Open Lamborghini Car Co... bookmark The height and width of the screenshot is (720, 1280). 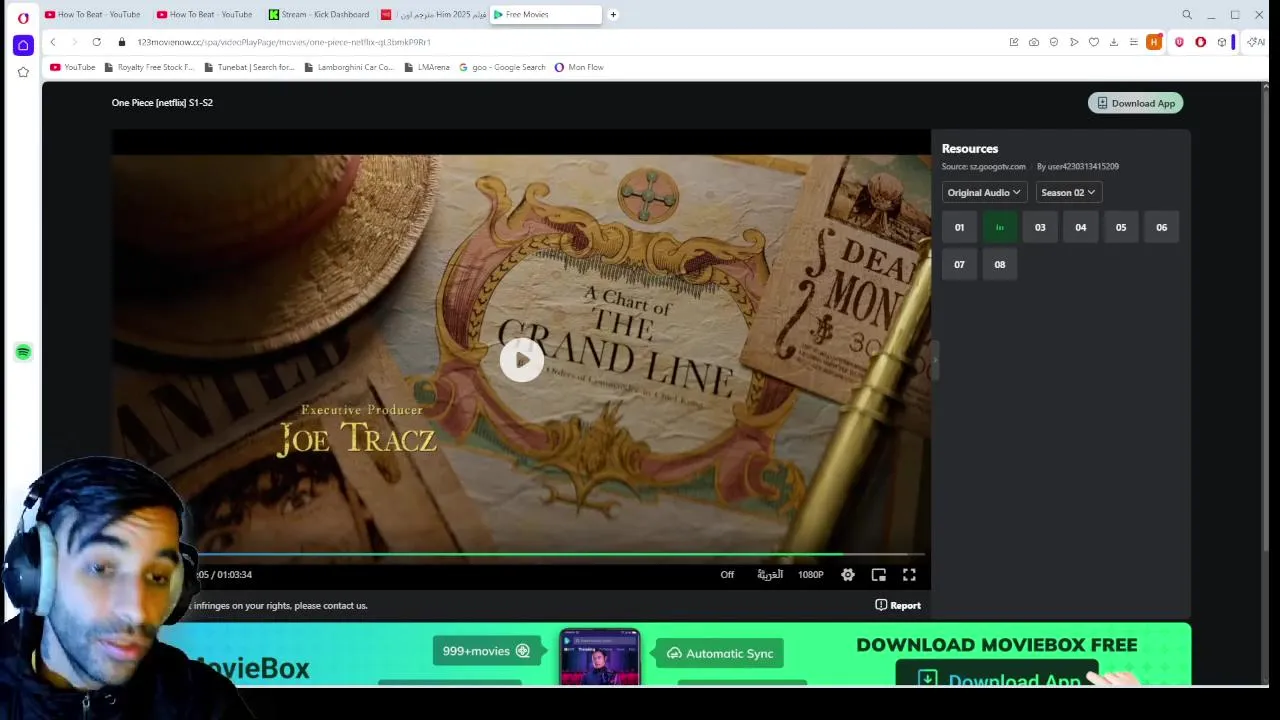(350, 67)
